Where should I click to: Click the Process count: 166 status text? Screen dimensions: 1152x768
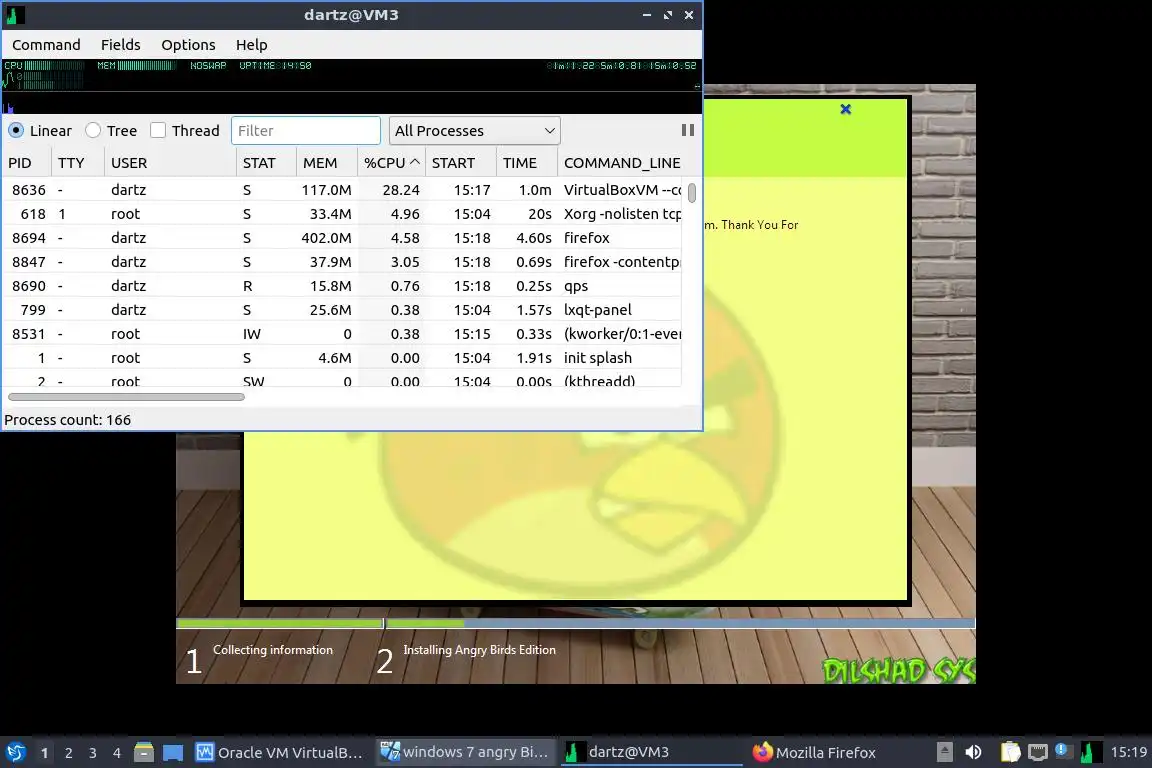click(x=68, y=420)
